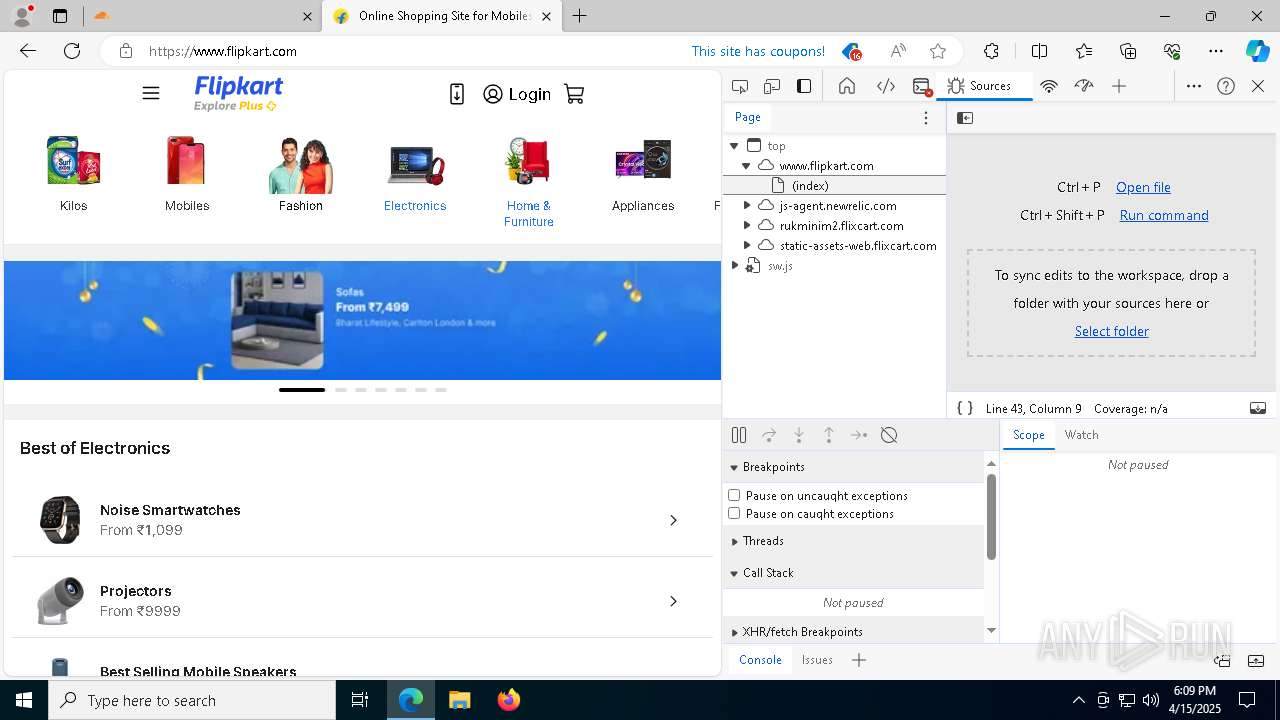Open the DevTools Welcome home tool
The image size is (1280, 720).
(x=847, y=86)
